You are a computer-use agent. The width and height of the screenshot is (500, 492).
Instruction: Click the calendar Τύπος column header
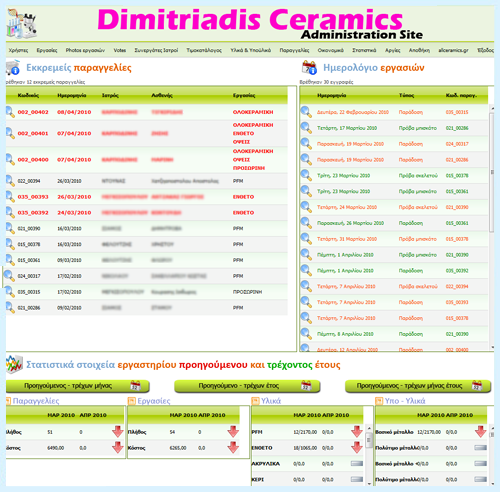[406, 95]
